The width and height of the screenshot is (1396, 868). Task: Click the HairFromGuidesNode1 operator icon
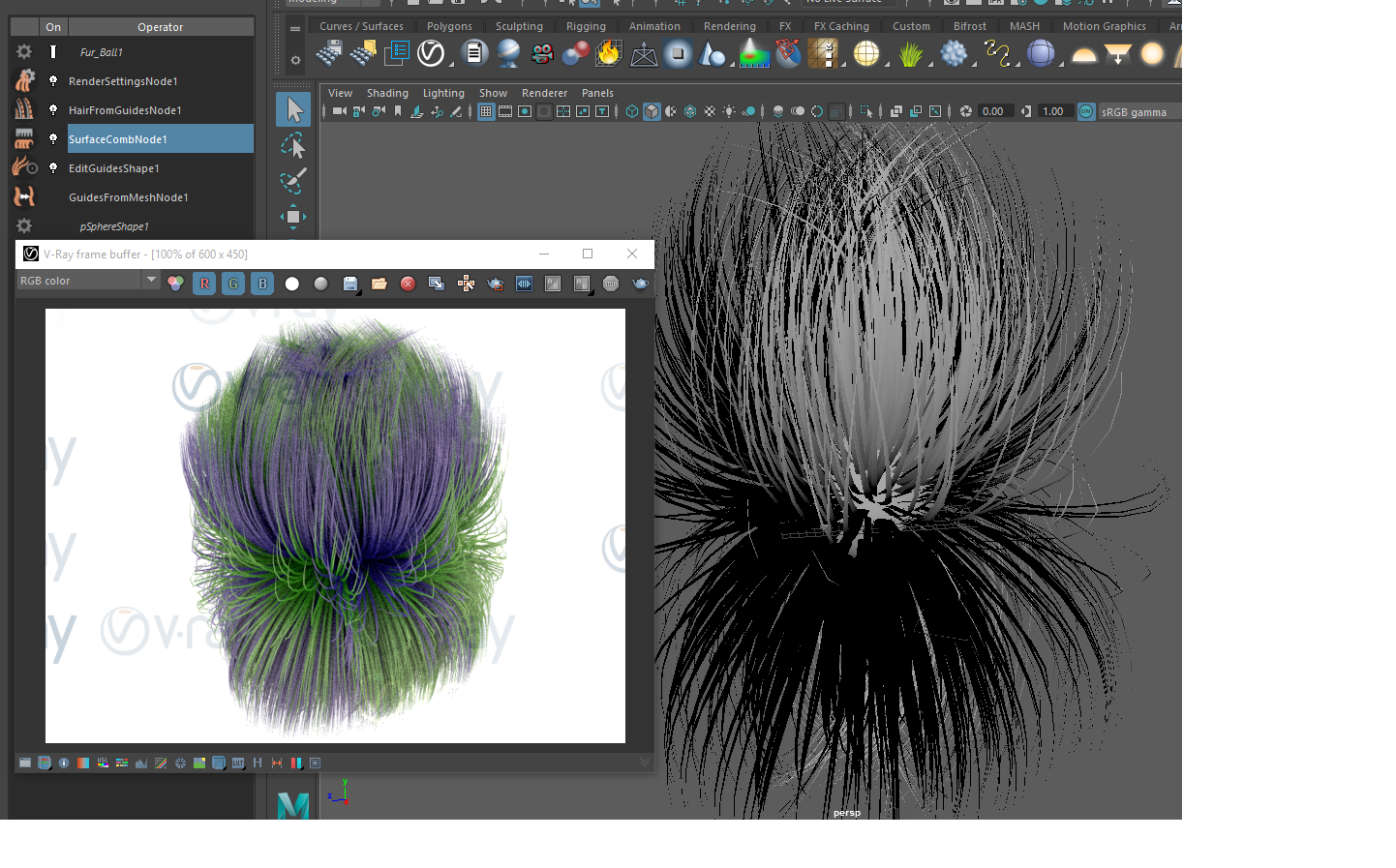(24, 110)
